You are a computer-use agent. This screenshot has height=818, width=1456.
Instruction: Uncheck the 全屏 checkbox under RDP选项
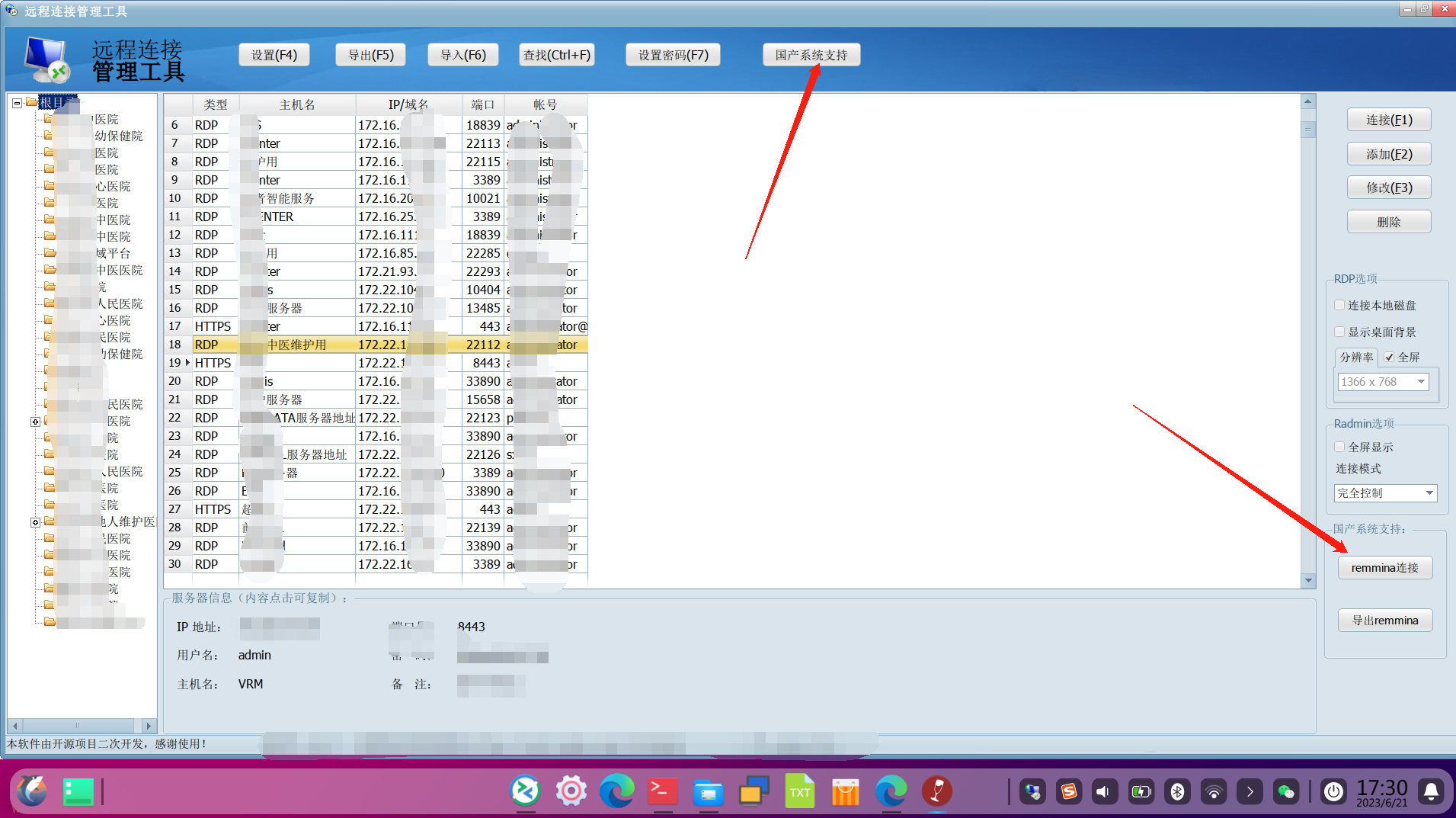pos(1389,357)
